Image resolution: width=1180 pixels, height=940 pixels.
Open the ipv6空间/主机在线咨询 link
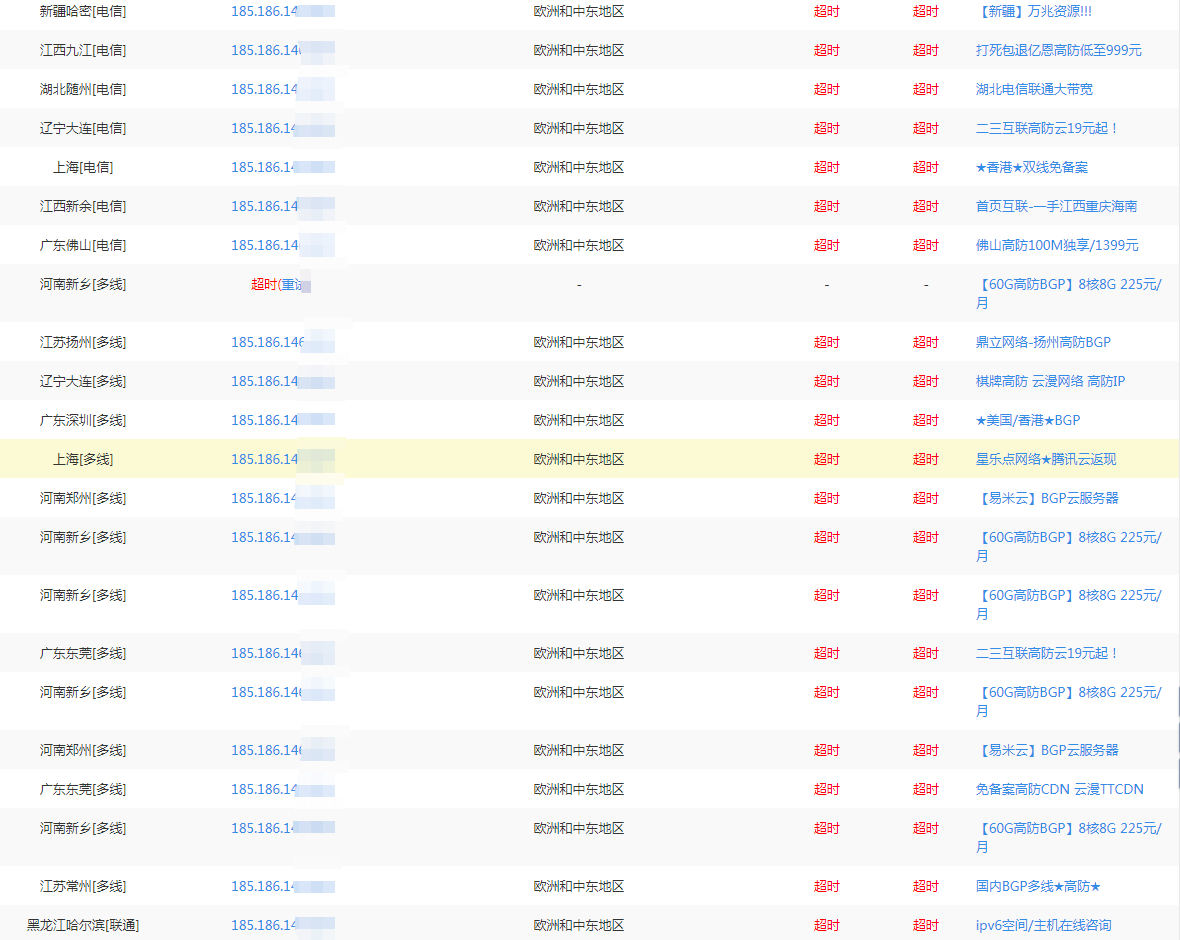(x=1043, y=926)
